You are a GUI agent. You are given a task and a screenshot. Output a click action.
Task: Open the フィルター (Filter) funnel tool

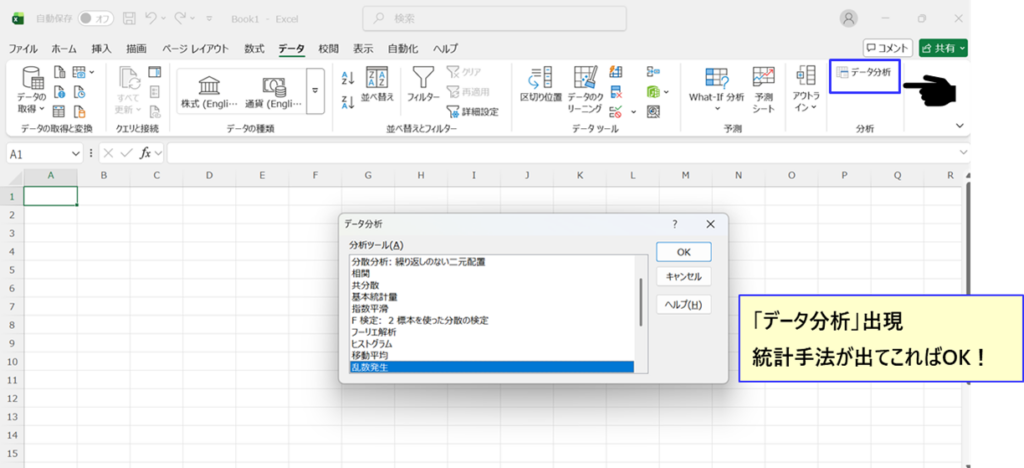424,83
